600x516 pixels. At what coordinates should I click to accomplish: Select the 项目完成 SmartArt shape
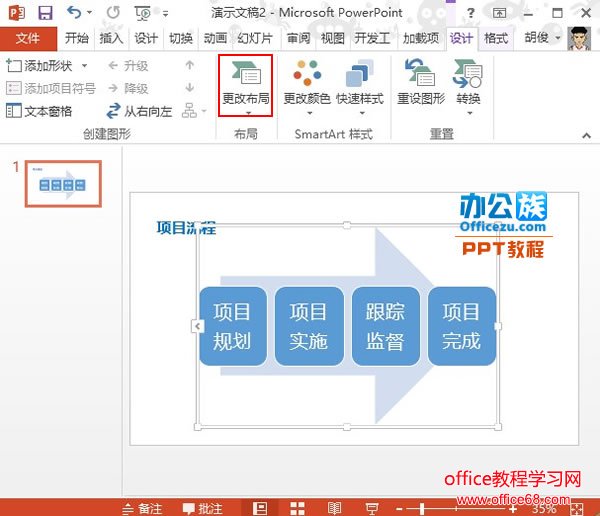[x=461, y=326]
